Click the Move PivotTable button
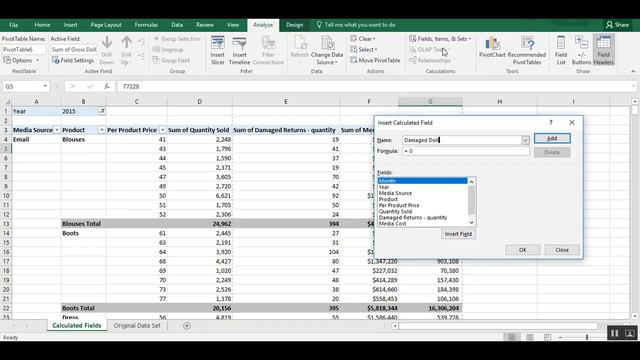 (375, 60)
